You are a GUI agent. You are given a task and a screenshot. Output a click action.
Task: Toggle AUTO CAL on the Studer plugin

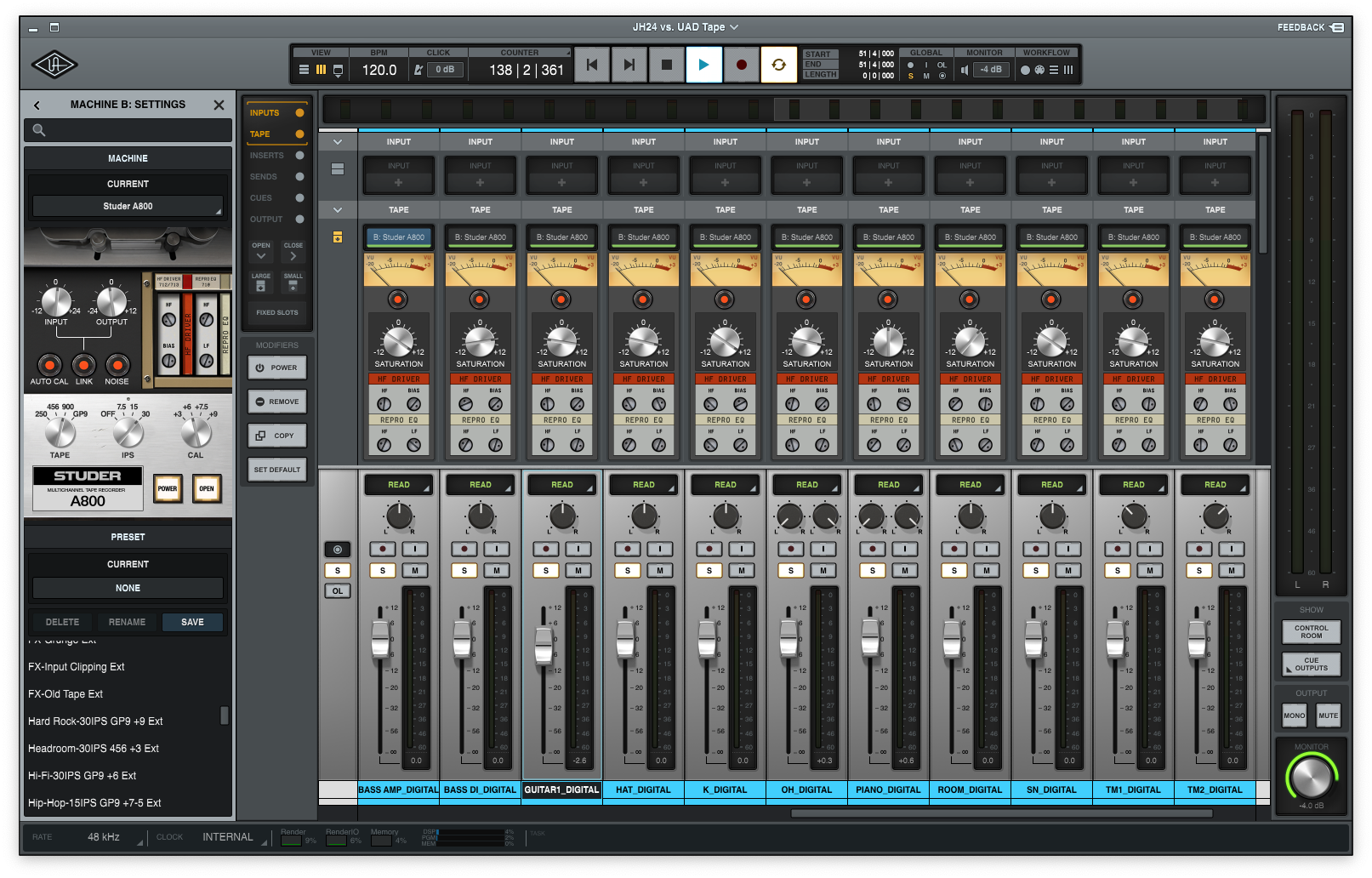point(49,366)
